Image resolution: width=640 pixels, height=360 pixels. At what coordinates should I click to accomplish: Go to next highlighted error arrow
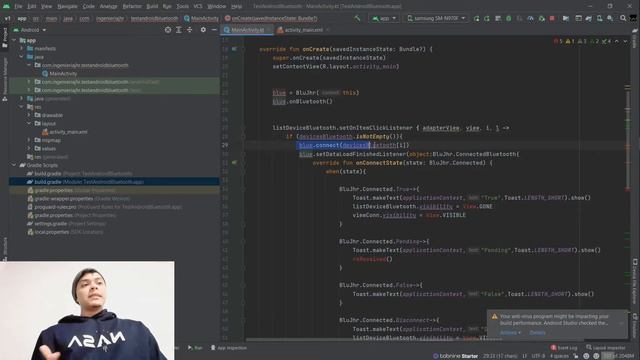point(625,41)
